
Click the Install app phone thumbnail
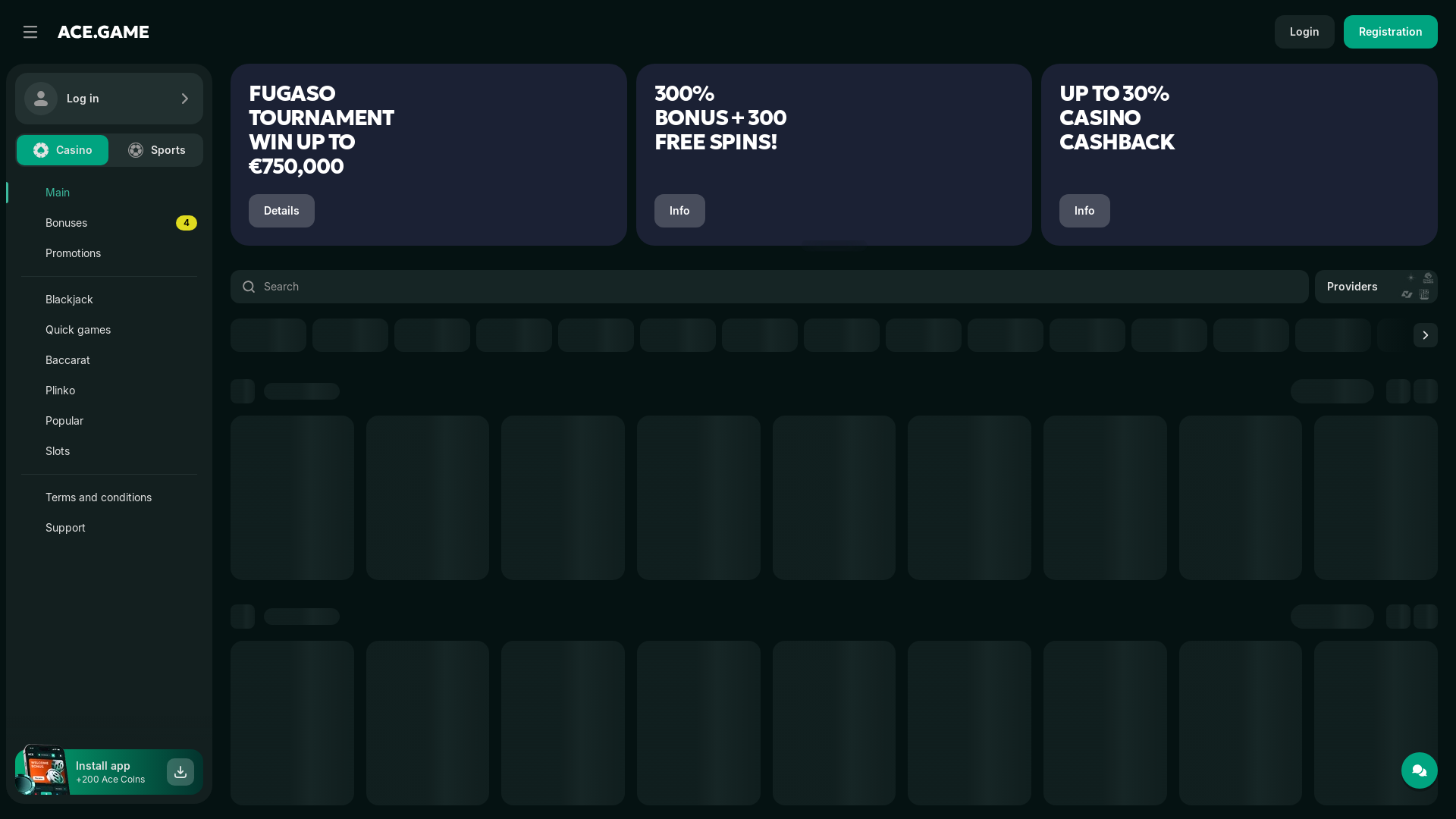tap(42, 770)
